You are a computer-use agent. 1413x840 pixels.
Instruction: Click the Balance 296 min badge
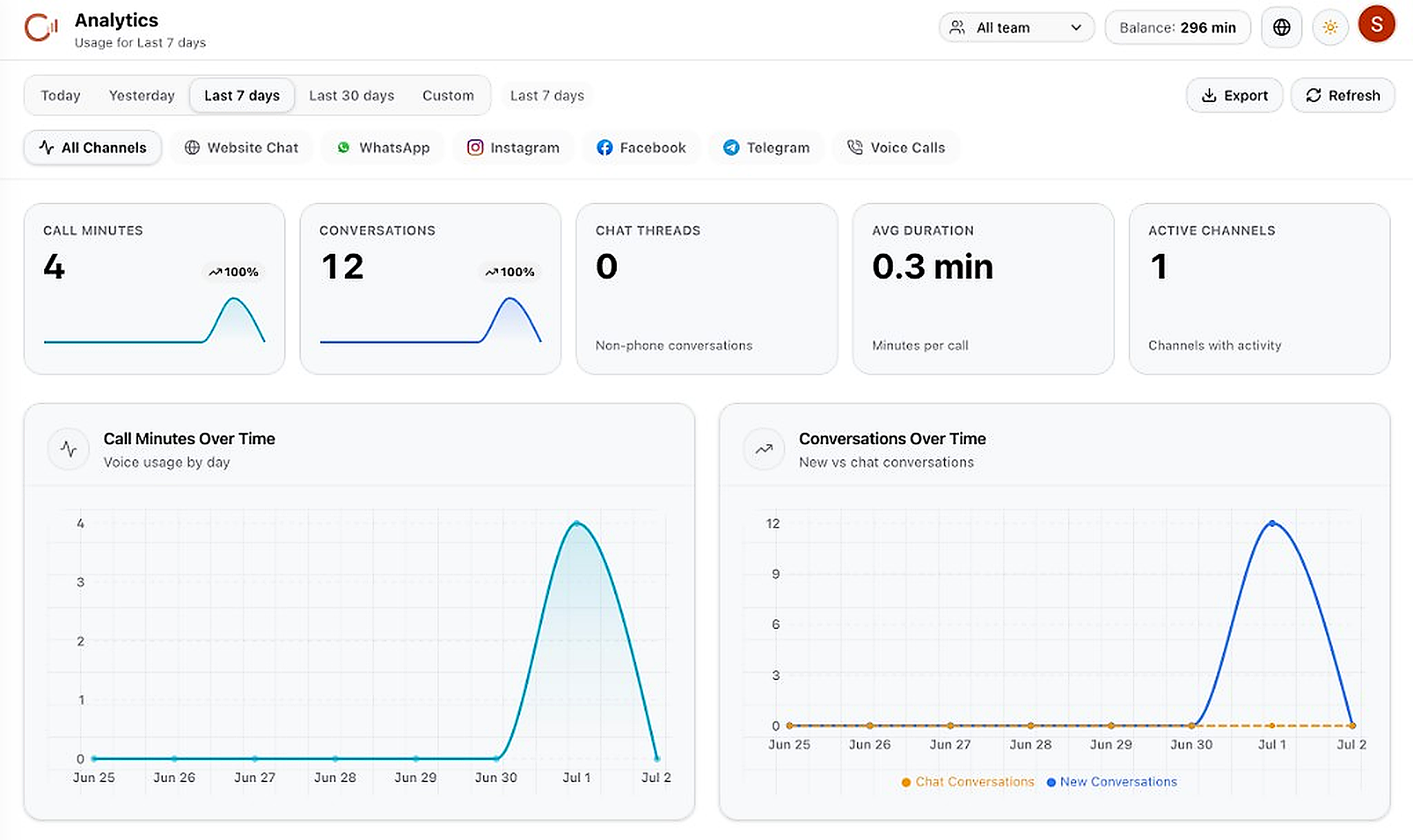click(1177, 28)
